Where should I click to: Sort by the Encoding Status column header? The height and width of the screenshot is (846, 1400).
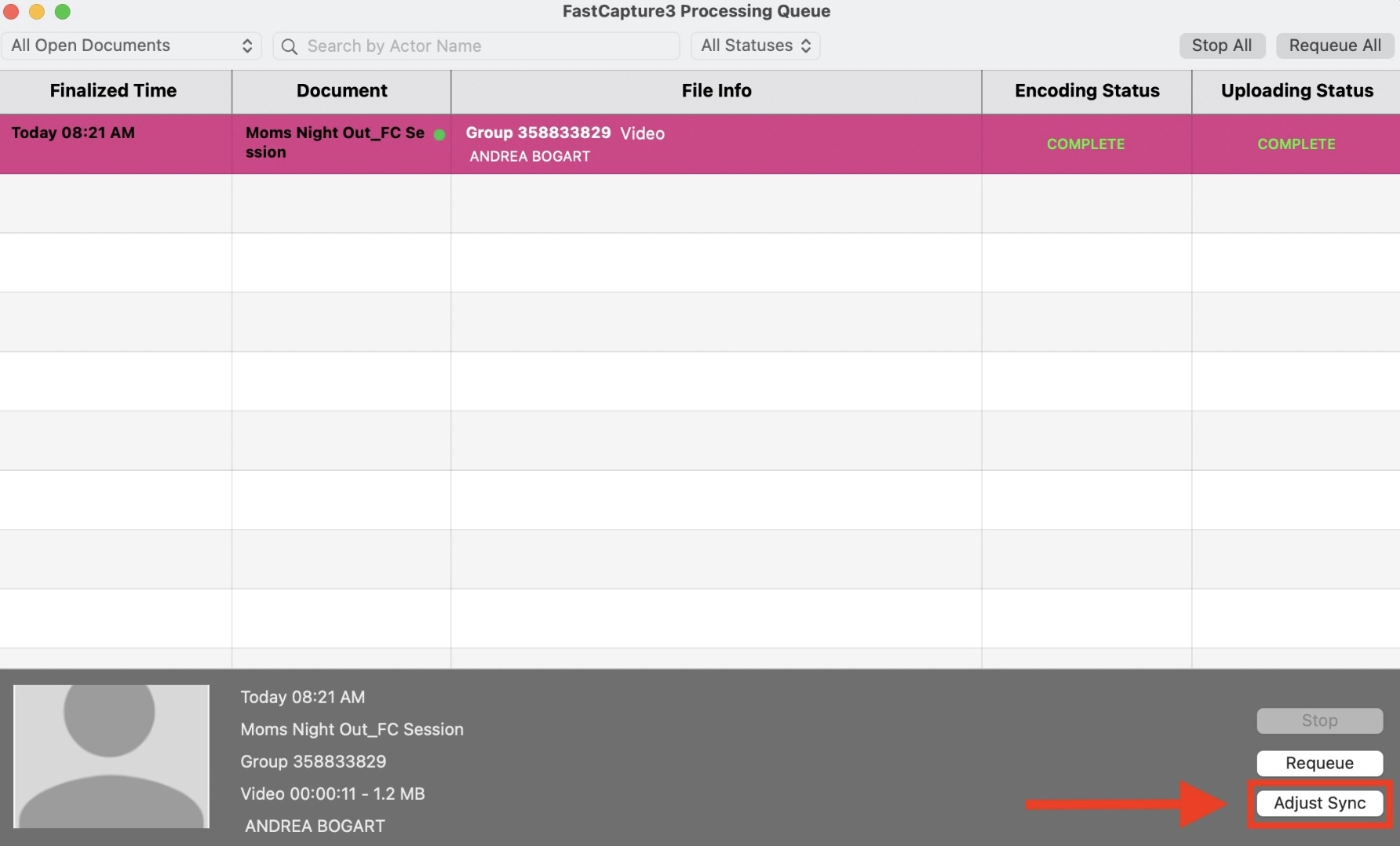[1086, 91]
